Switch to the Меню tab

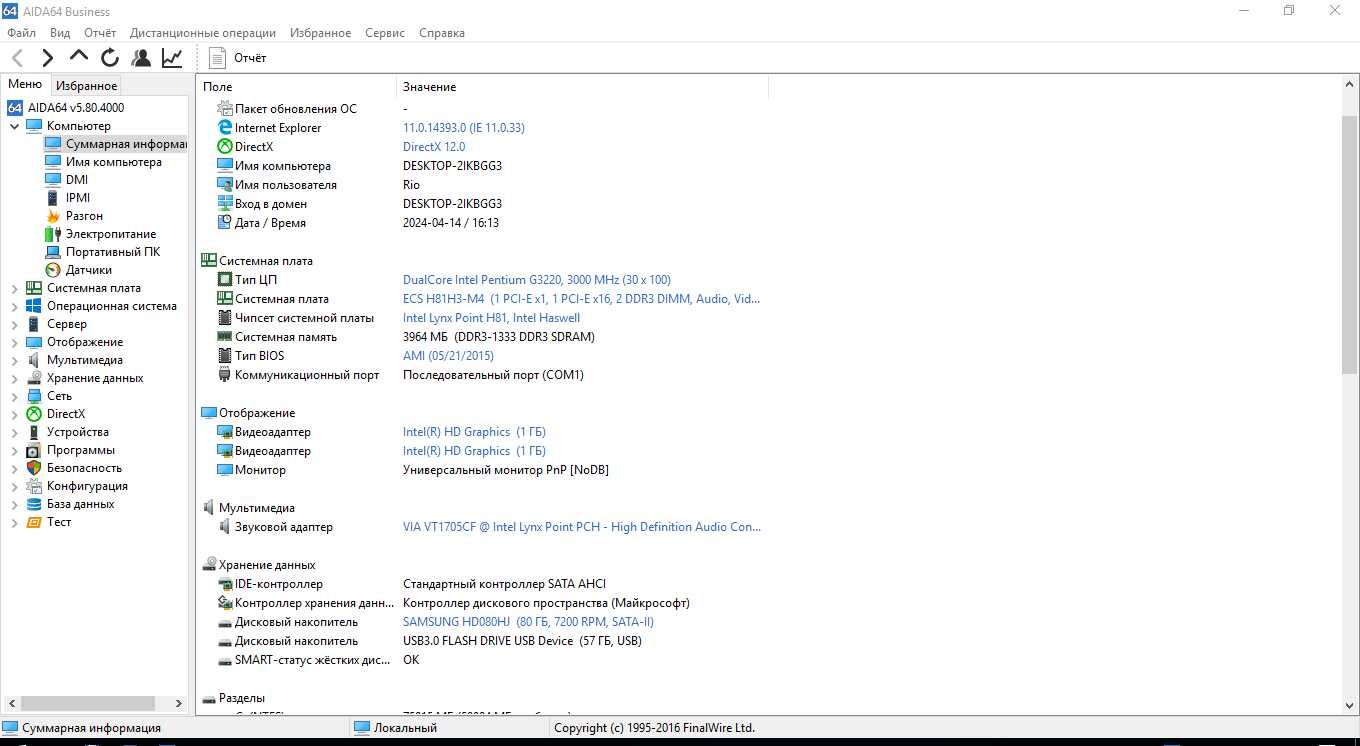click(x=25, y=85)
